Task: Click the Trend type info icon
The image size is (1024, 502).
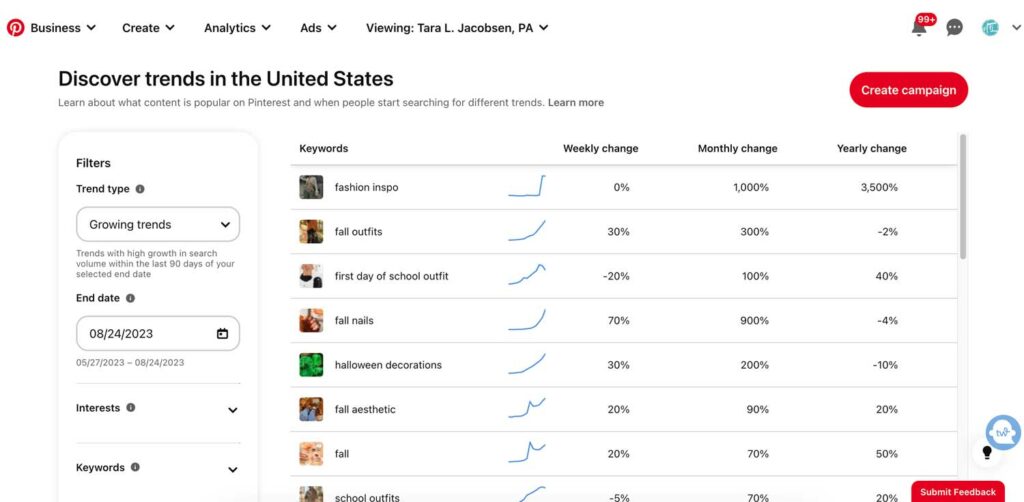Action: pyautogui.click(x=140, y=189)
